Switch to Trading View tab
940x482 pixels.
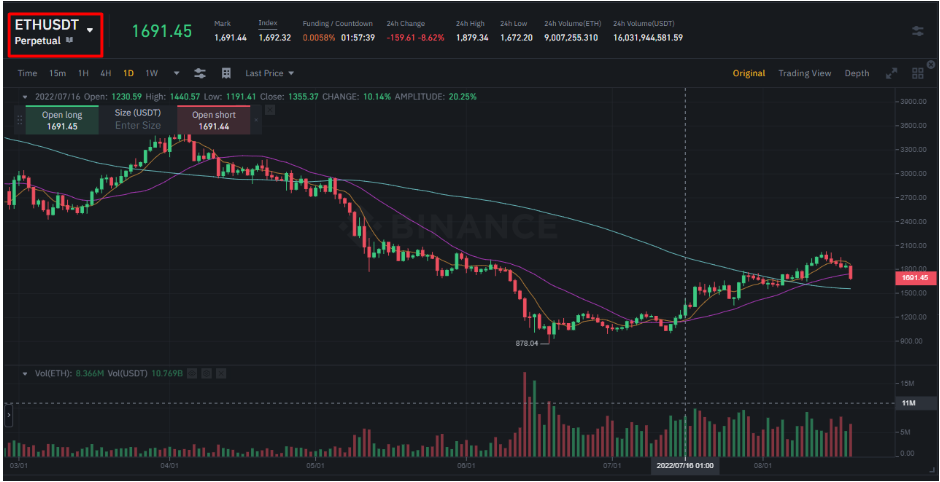[804, 73]
